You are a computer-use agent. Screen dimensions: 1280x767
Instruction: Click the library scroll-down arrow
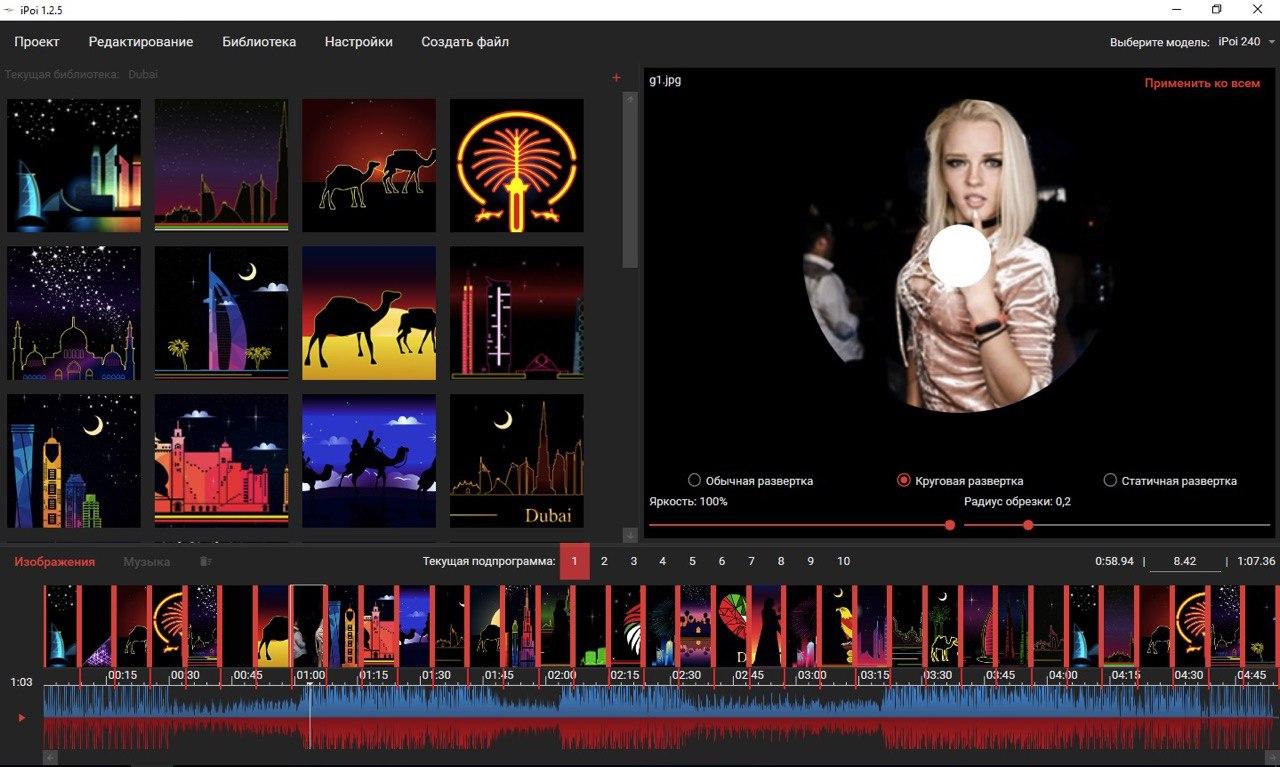point(630,535)
